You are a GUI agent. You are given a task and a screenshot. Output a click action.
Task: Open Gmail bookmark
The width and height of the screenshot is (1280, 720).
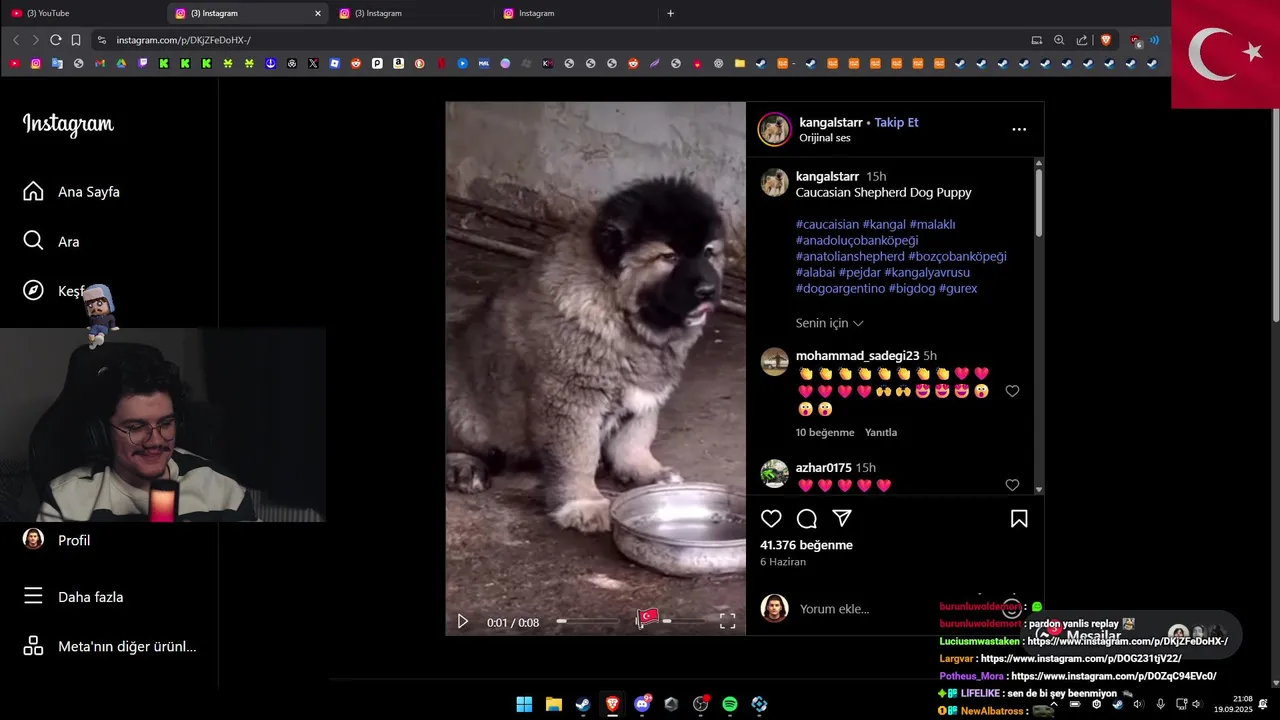click(x=100, y=63)
